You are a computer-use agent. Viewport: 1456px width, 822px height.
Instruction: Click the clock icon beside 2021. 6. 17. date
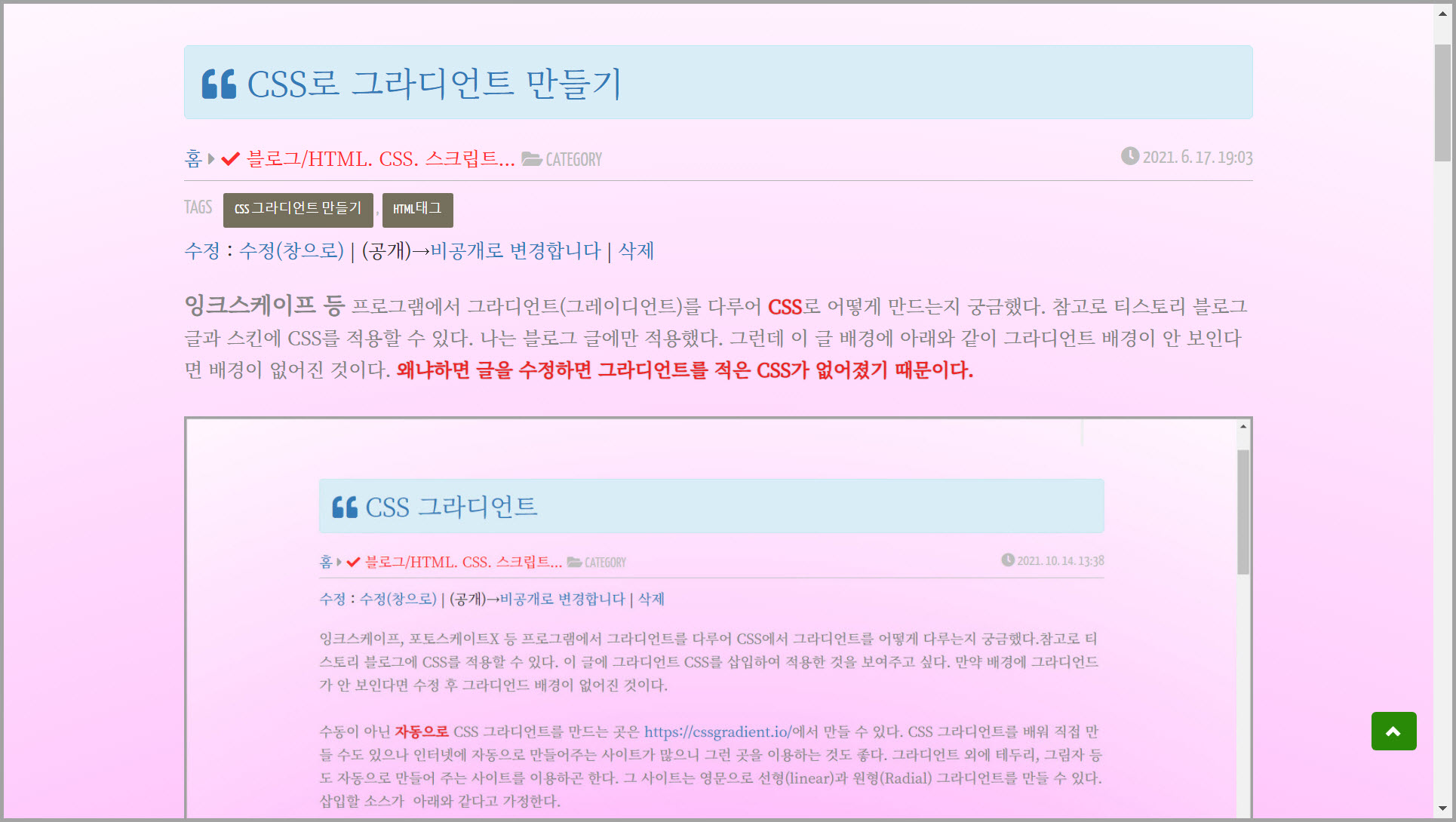pos(1129,156)
